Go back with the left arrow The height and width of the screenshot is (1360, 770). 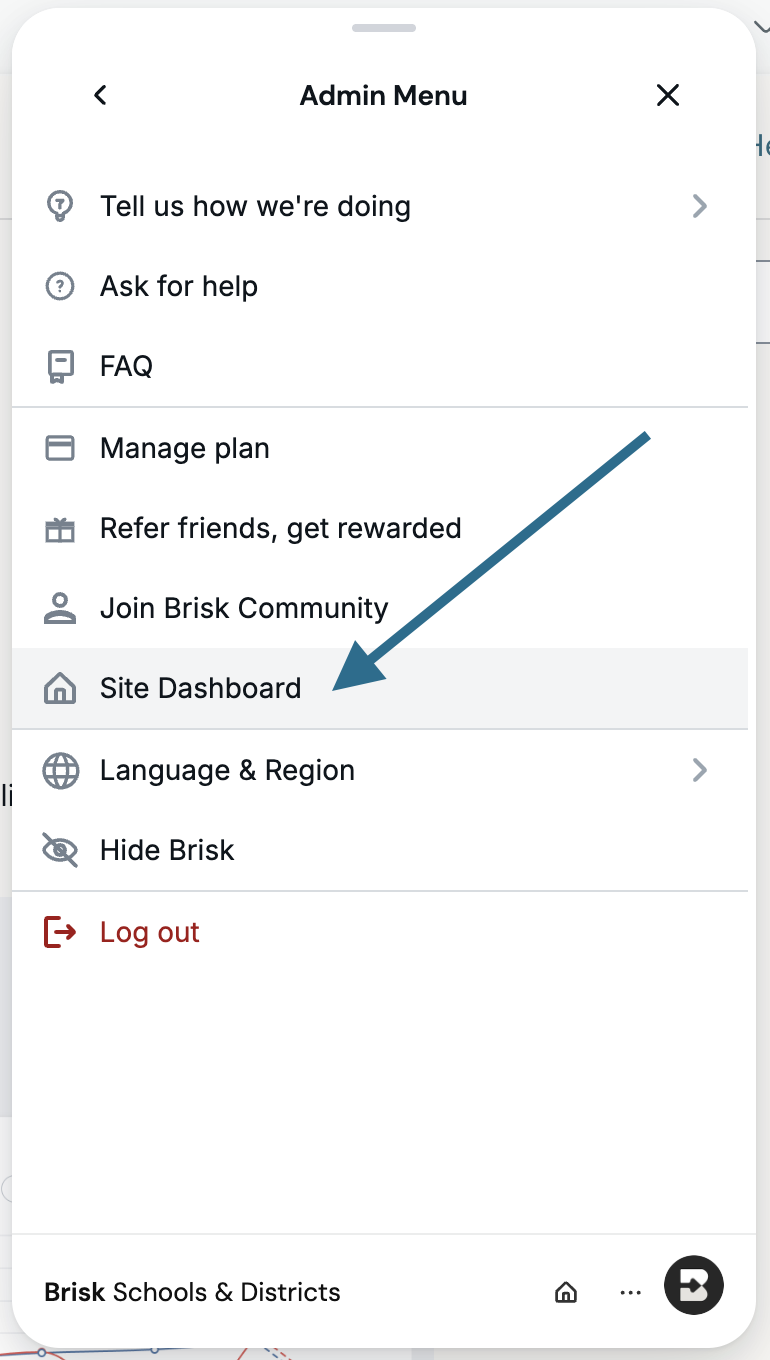pos(100,95)
